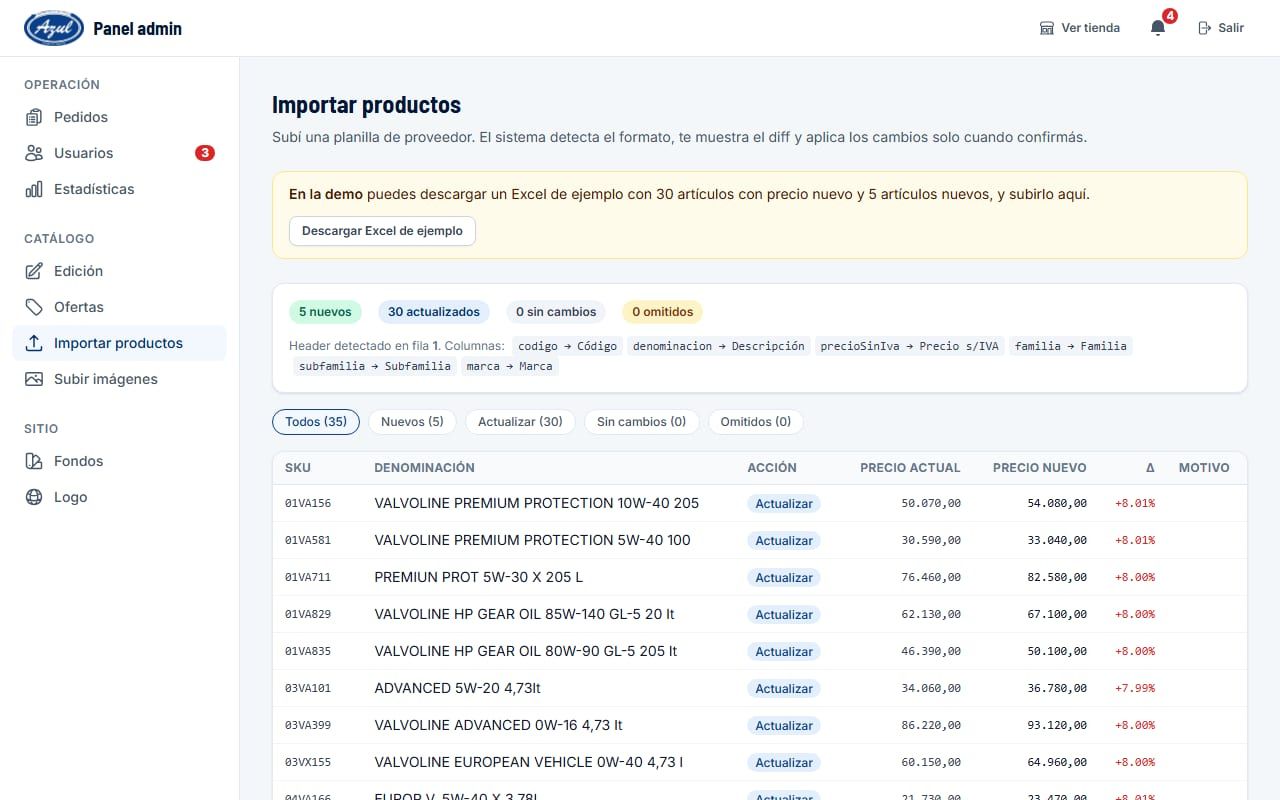Image resolution: width=1280 pixels, height=800 pixels.
Task: Click the Ver tienda link
Action: click(x=1080, y=28)
